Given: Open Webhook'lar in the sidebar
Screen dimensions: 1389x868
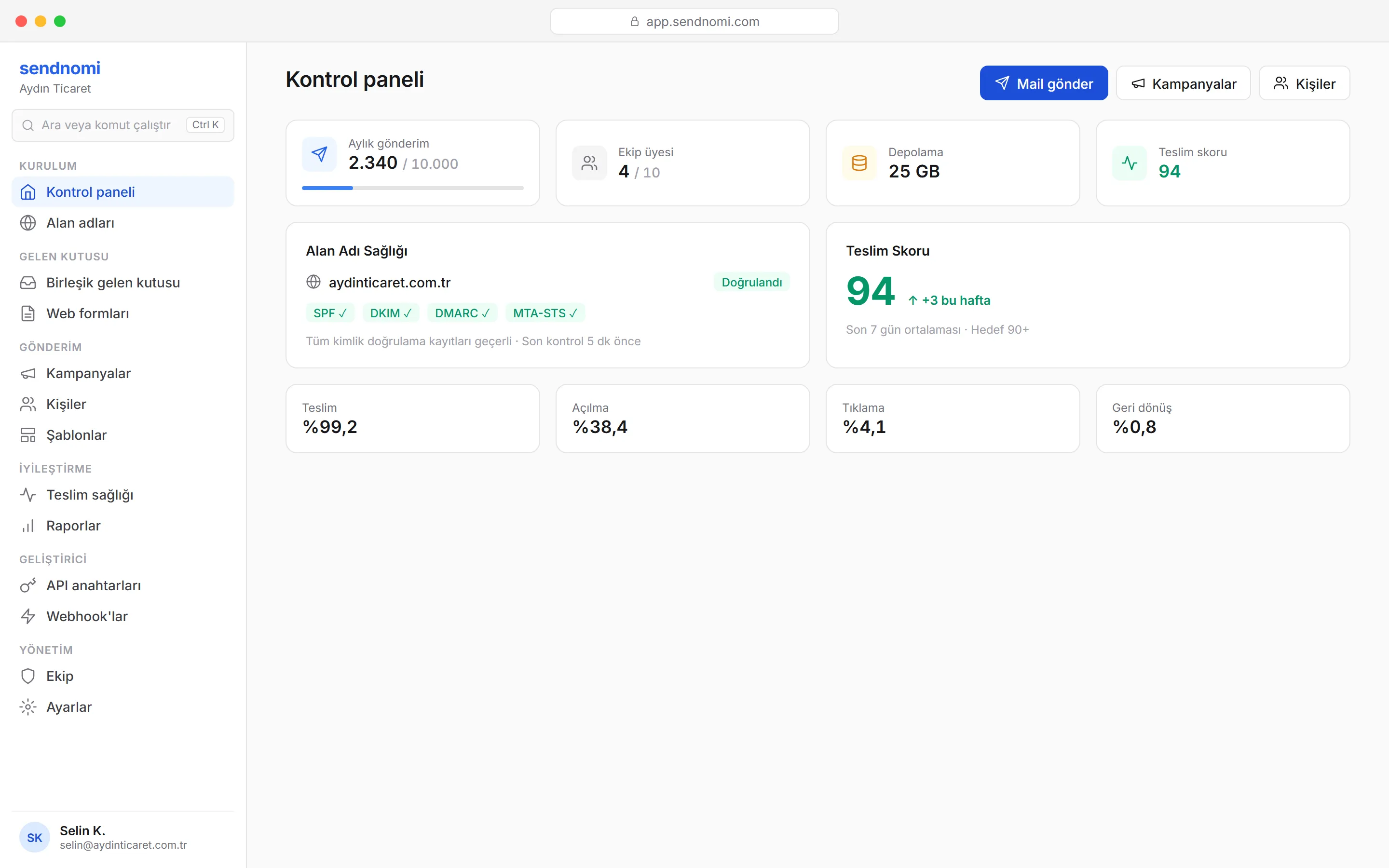Looking at the screenshot, I should click(x=123, y=617).
